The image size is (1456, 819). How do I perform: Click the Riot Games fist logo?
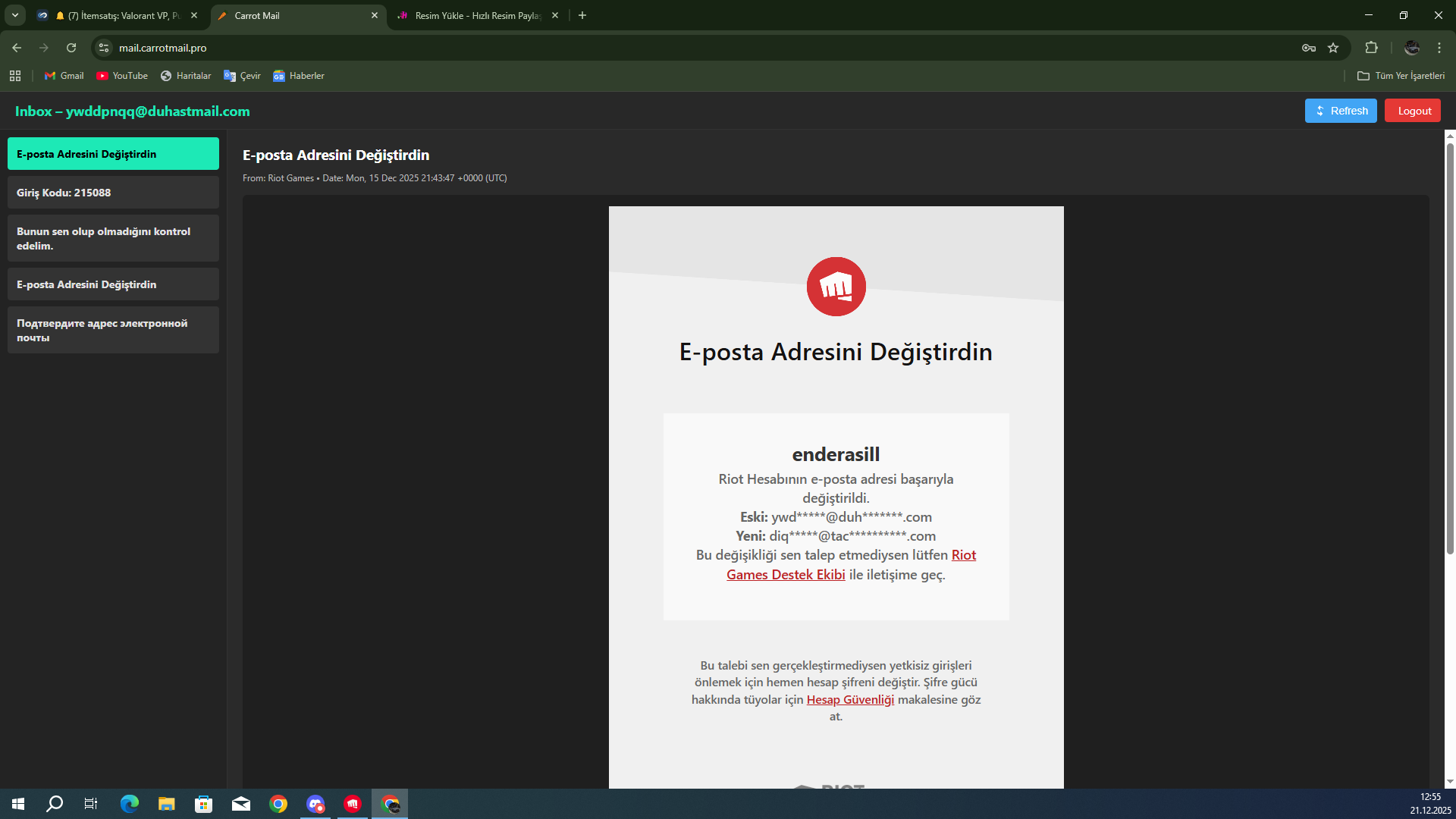coord(836,287)
